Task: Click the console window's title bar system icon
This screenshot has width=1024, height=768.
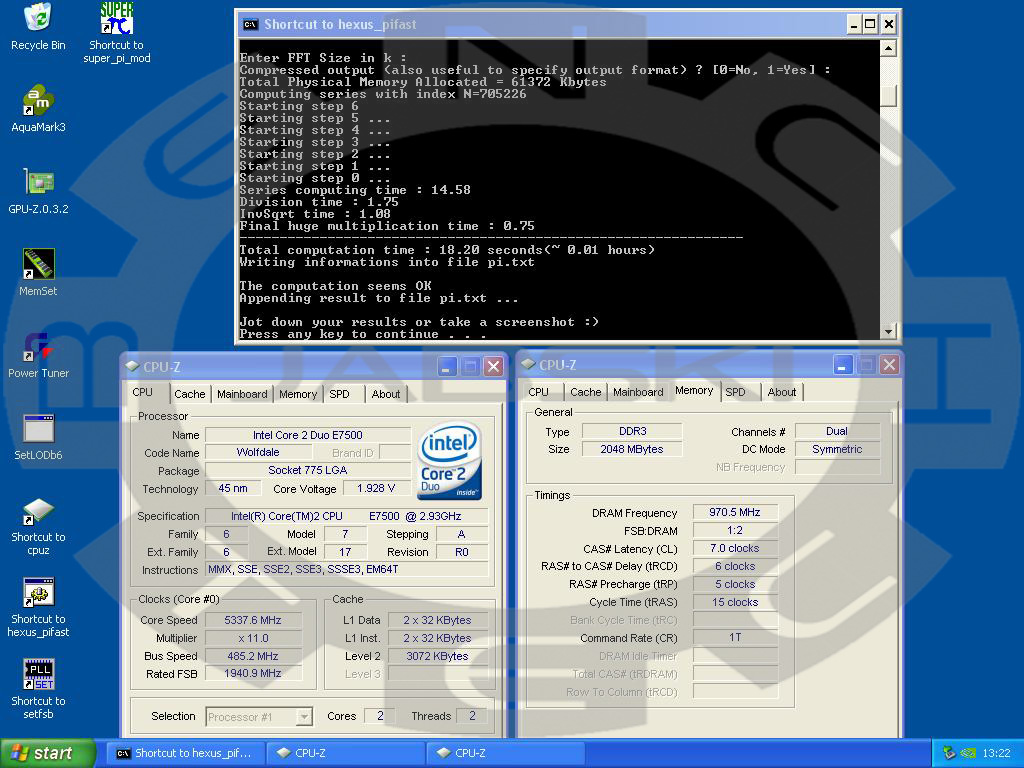Action: [250, 25]
